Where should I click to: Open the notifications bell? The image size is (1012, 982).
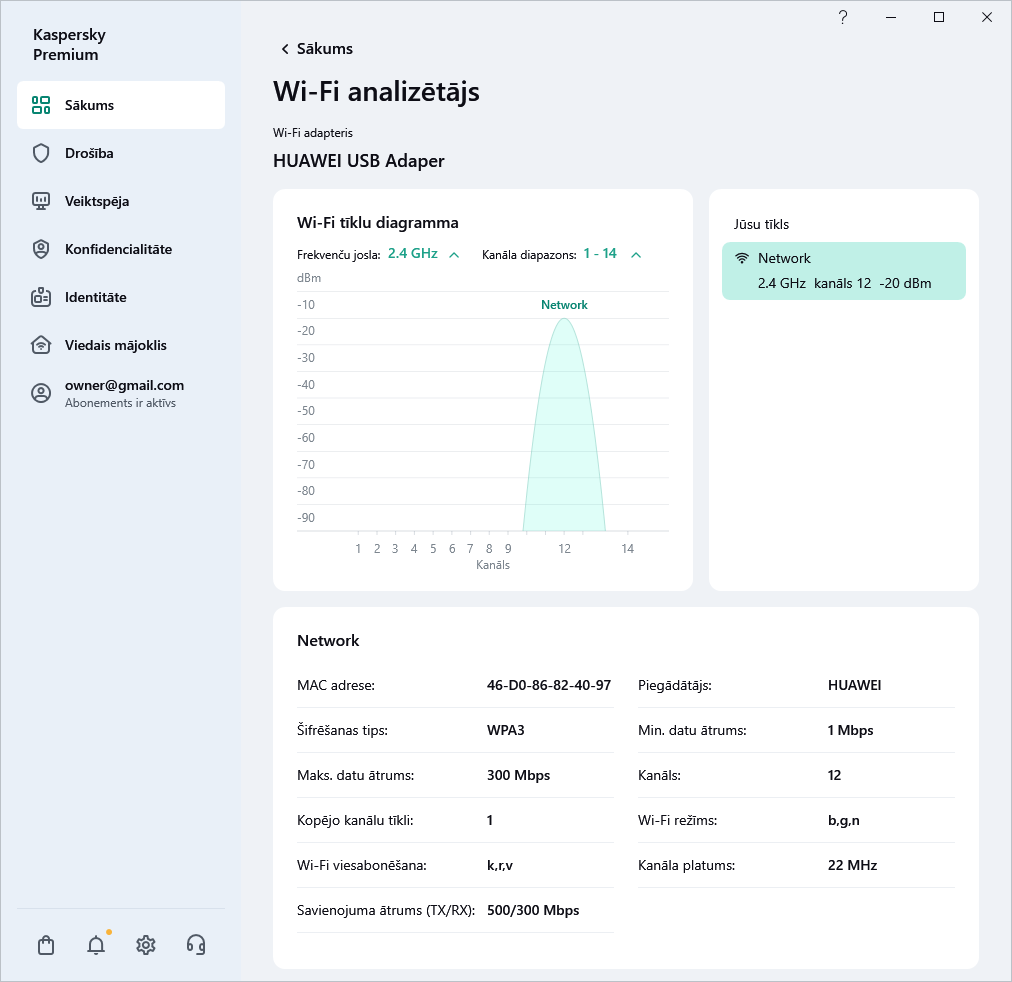pos(96,945)
